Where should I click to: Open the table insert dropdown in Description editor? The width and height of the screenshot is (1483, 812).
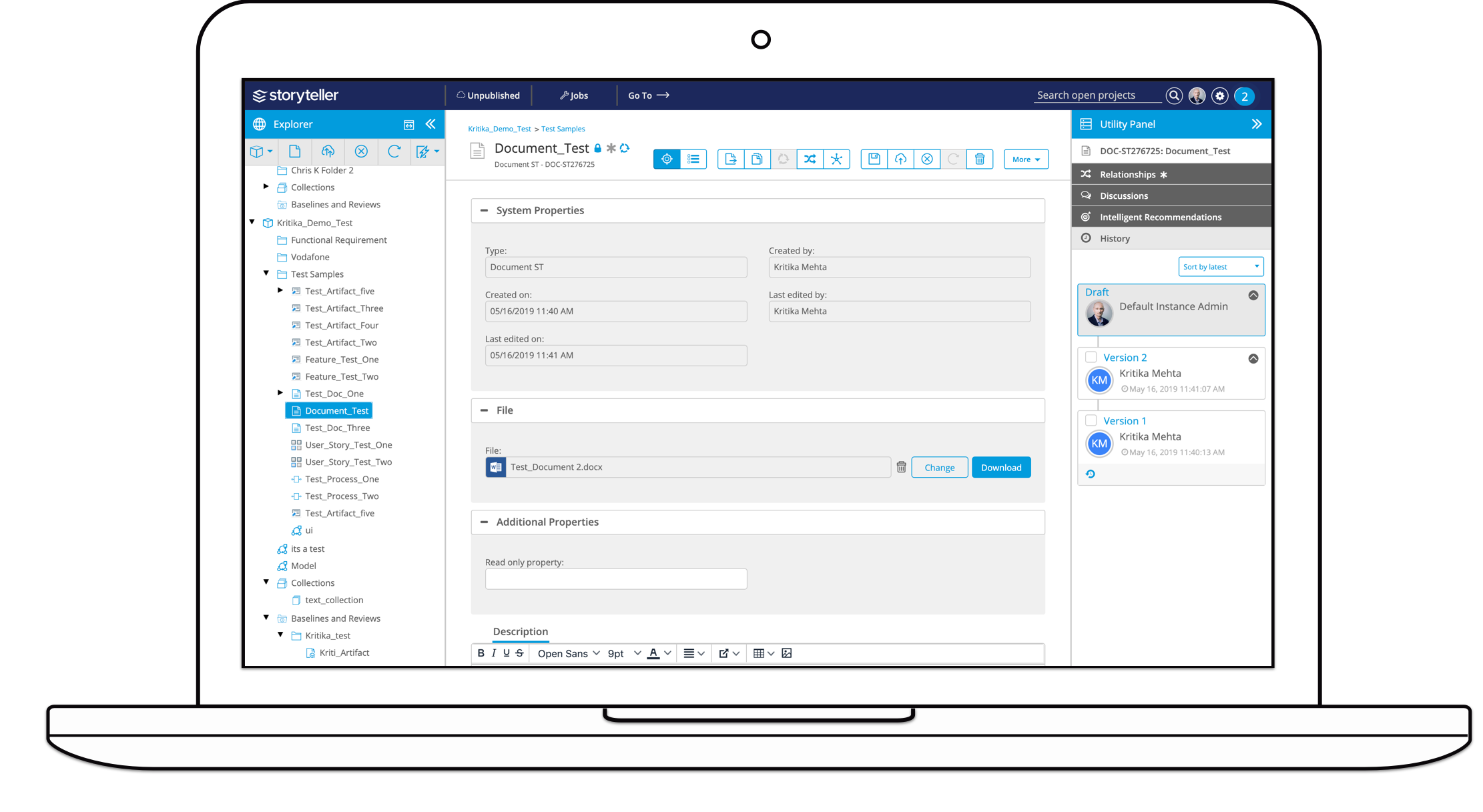(764, 653)
